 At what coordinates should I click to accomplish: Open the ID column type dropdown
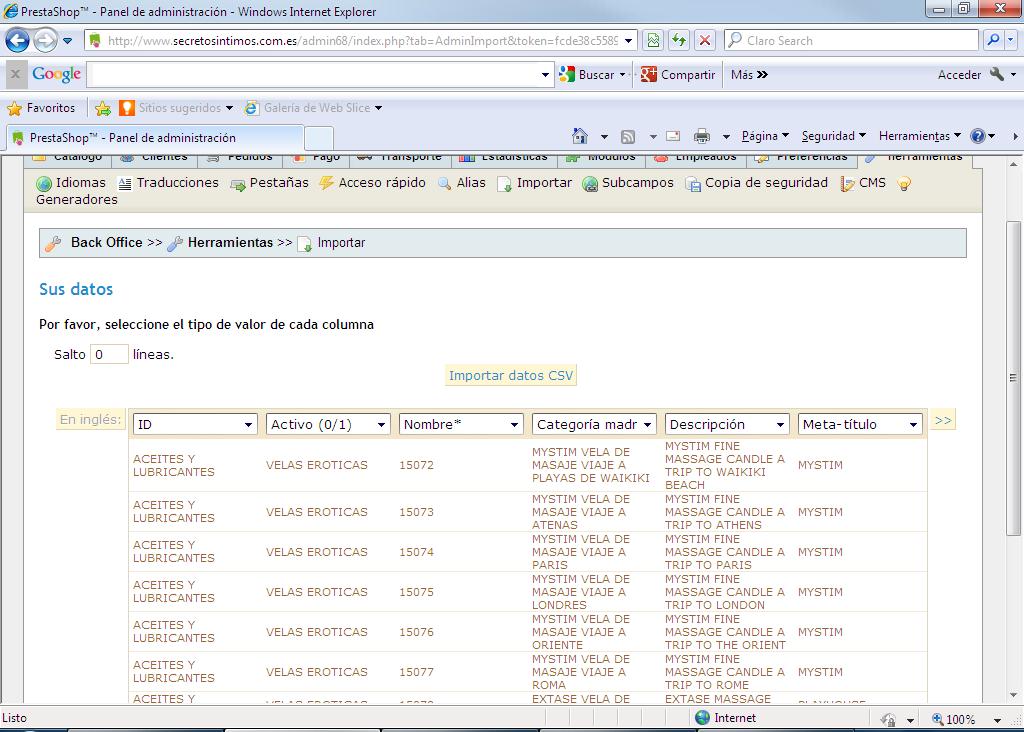194,424
